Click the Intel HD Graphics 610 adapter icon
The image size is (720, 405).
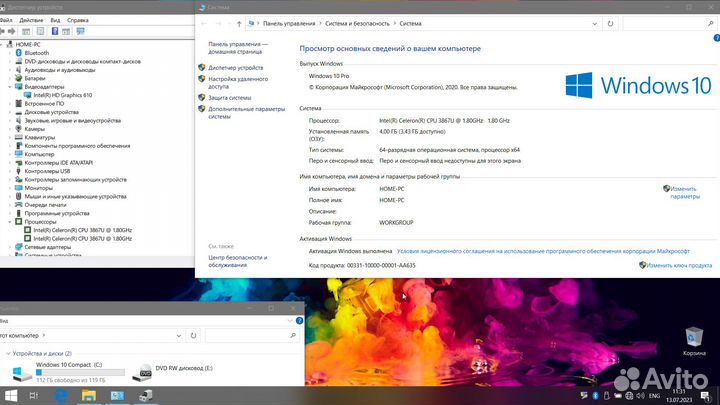coord(28,95)
